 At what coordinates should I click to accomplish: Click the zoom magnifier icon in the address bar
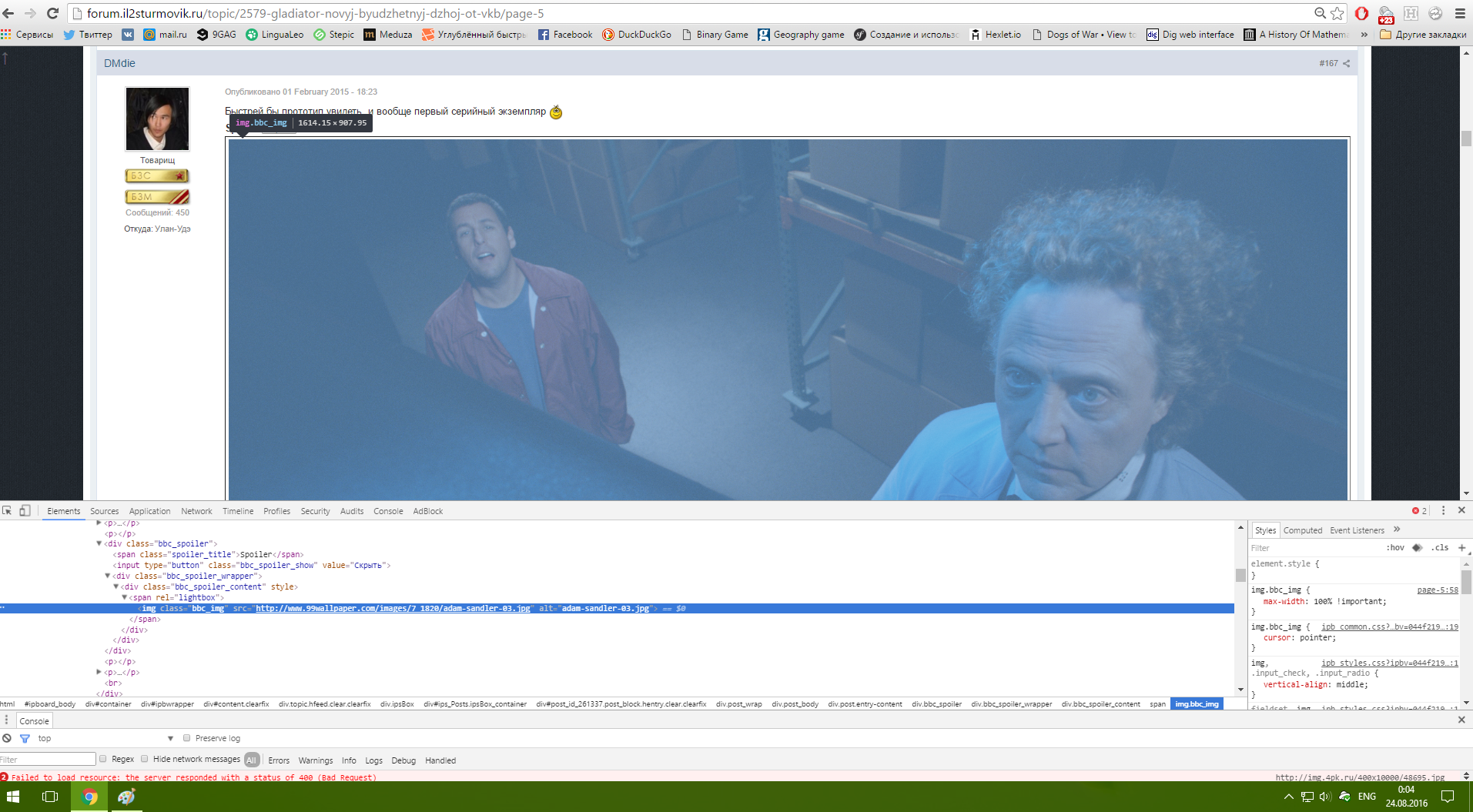pos(1320,13)
